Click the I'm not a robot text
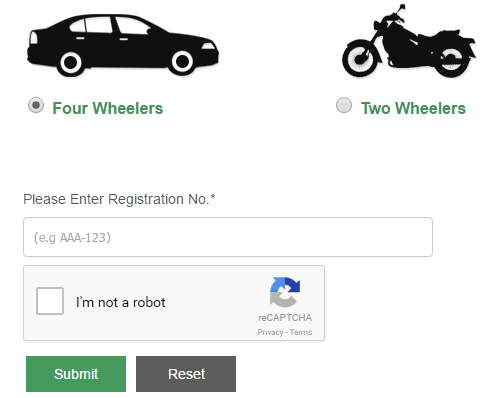 tap(121, 302)
